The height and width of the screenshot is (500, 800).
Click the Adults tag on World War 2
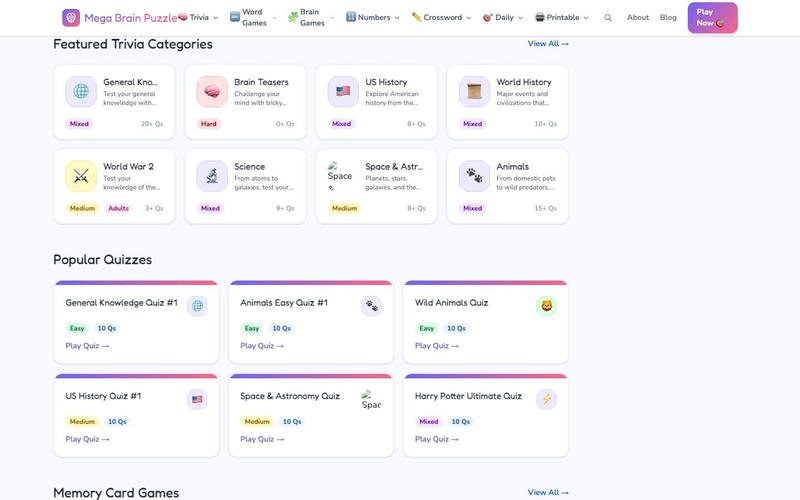pos(118,208)
